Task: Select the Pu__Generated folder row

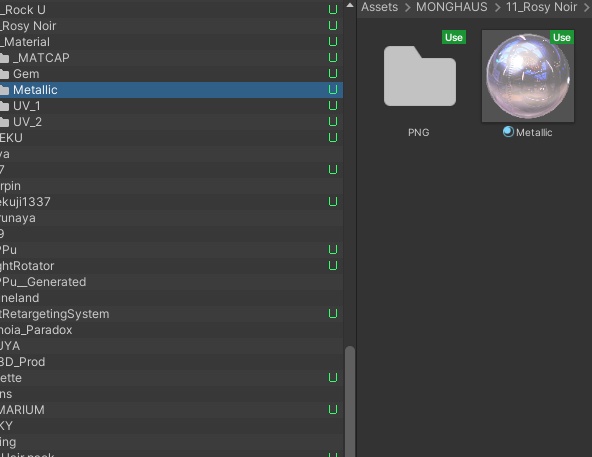Action: [x=171, y=282]
